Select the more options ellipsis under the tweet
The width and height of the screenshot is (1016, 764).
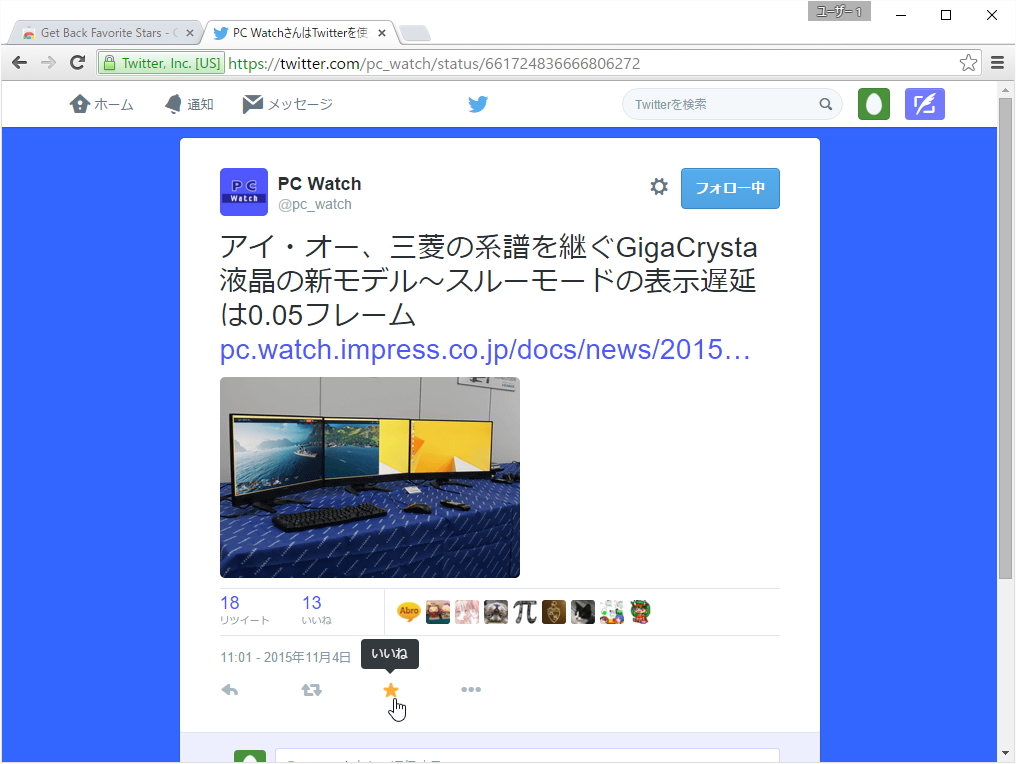click(471, 689)
